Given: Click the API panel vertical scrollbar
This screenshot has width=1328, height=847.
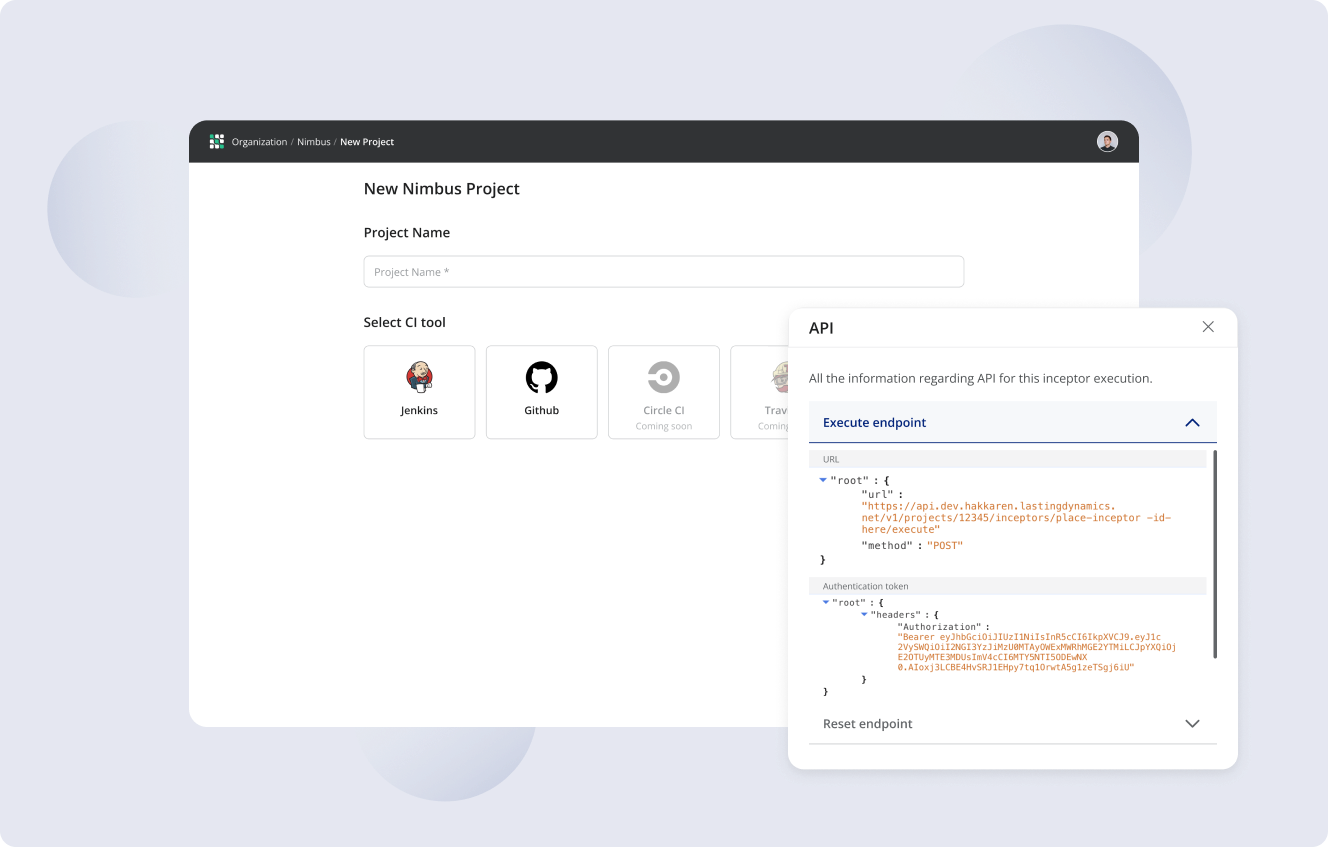Looking at the screenshot, I should click(x=1215, y=554).
